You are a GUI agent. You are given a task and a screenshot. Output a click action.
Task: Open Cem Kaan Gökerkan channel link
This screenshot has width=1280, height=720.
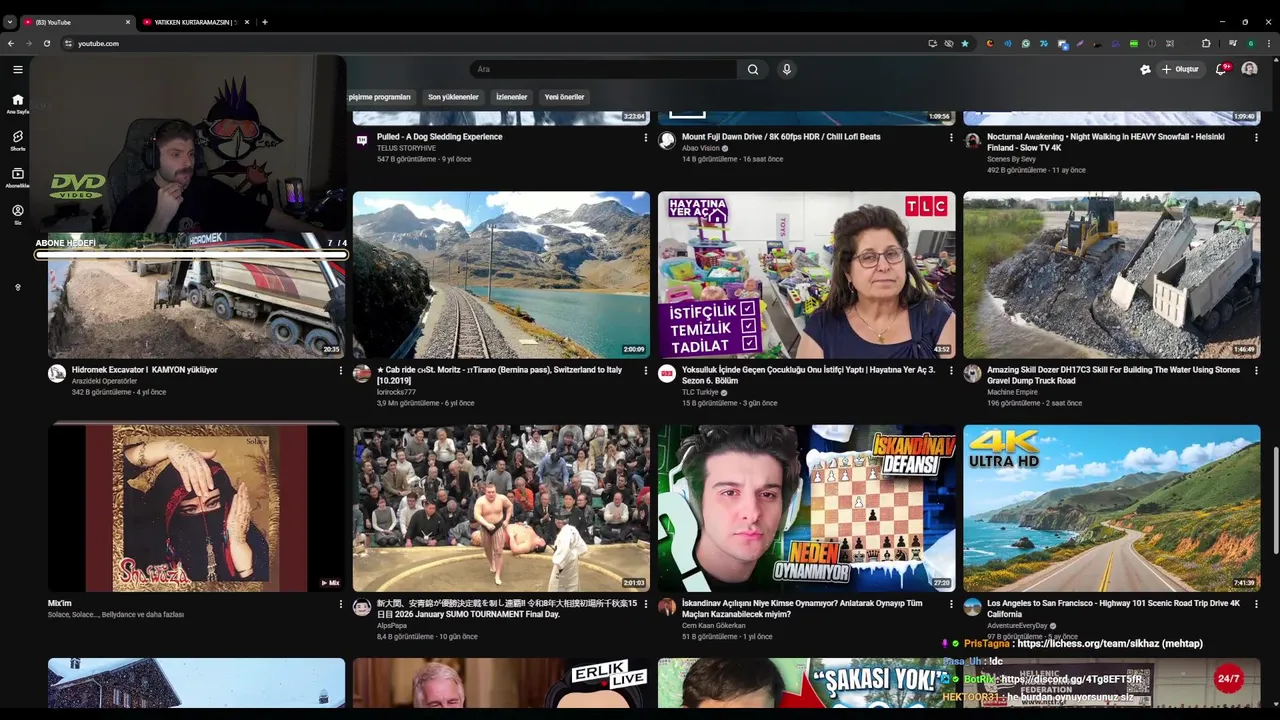point(714,626)
